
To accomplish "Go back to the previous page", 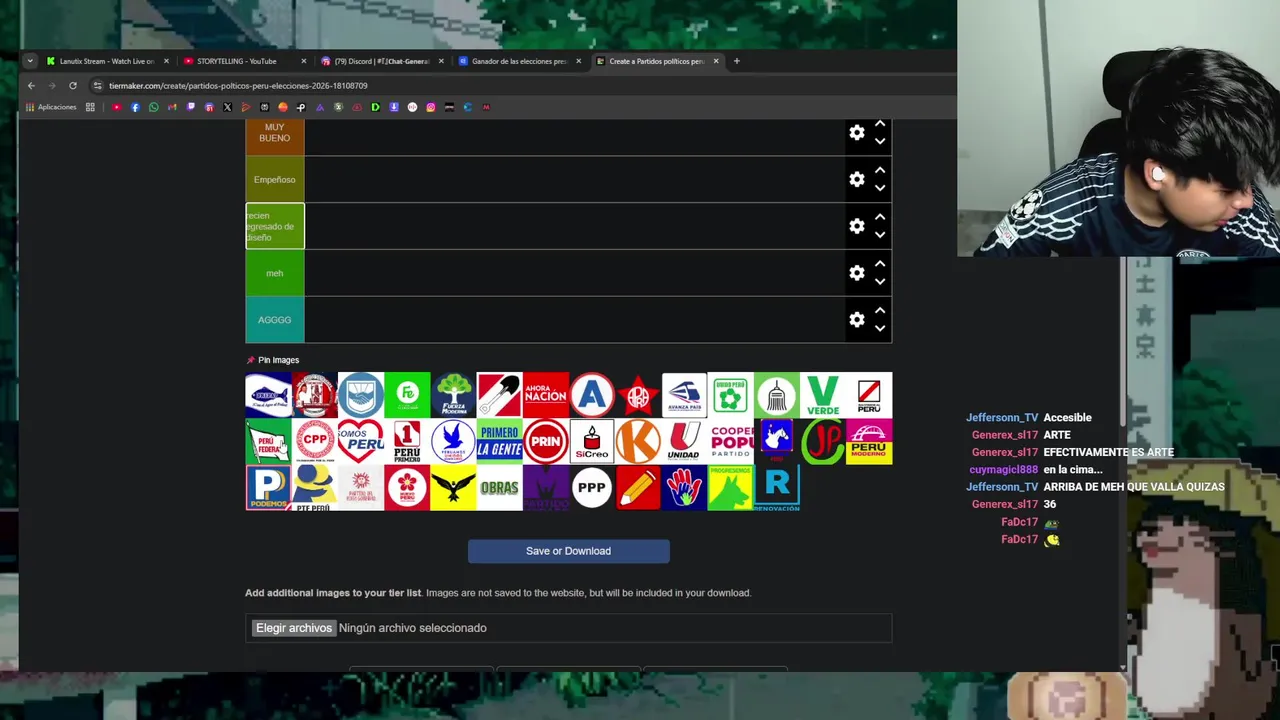I will 31,86.
